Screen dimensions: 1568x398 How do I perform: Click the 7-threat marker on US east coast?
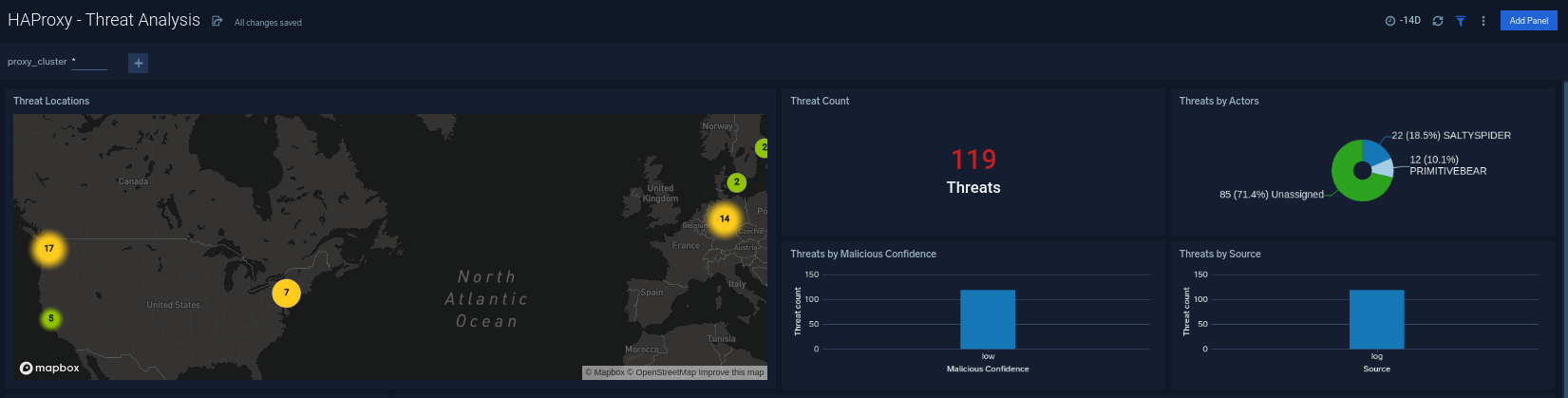click(x=286, y=293)
